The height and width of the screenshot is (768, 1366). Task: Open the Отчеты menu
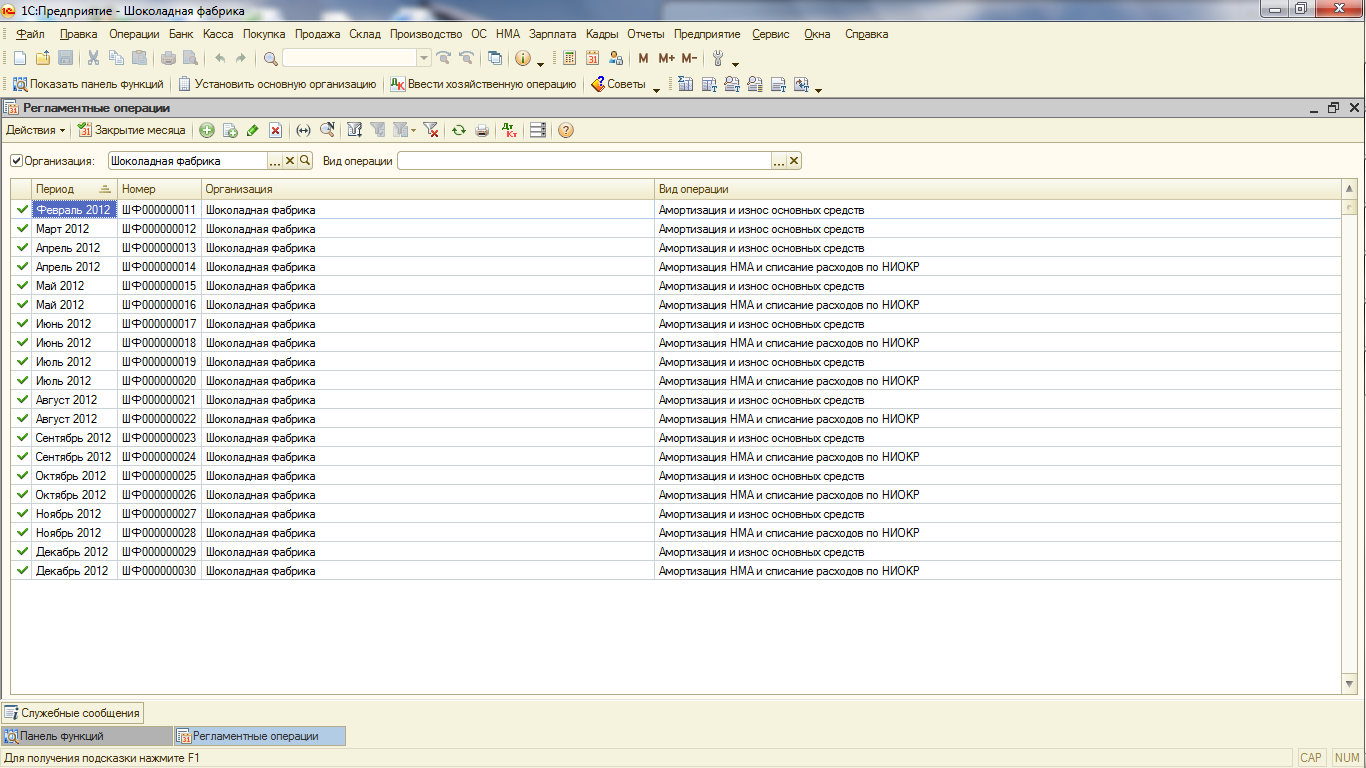646,34
